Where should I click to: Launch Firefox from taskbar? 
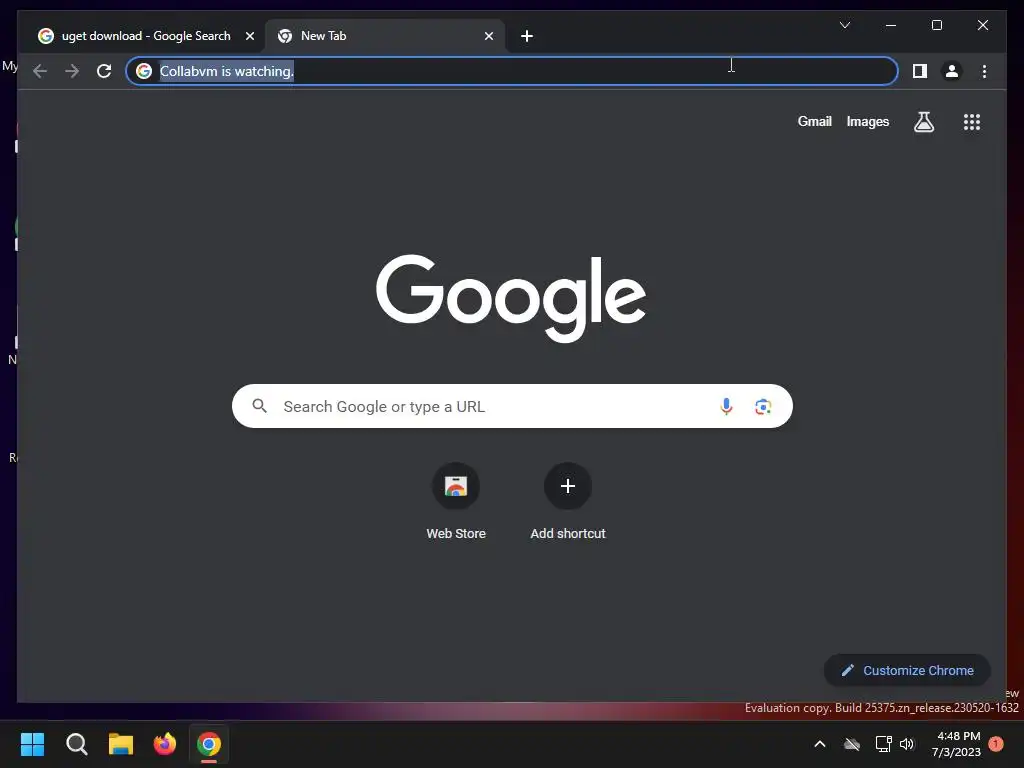click(x=165, y=744)
